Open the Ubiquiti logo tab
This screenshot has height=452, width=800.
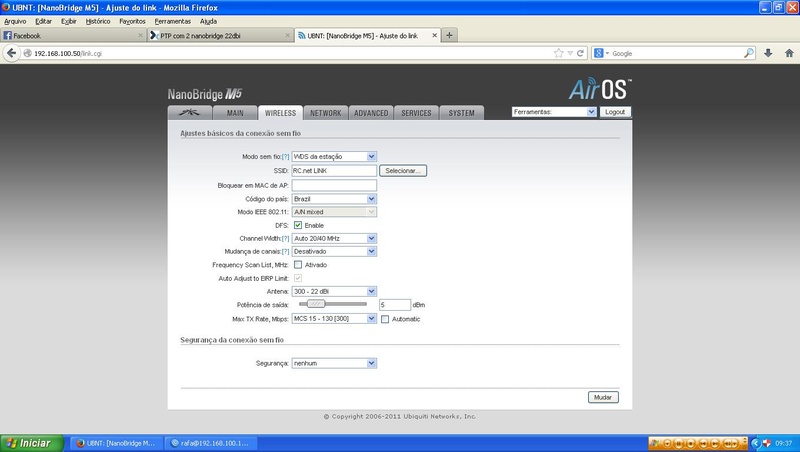click(189, 113)
